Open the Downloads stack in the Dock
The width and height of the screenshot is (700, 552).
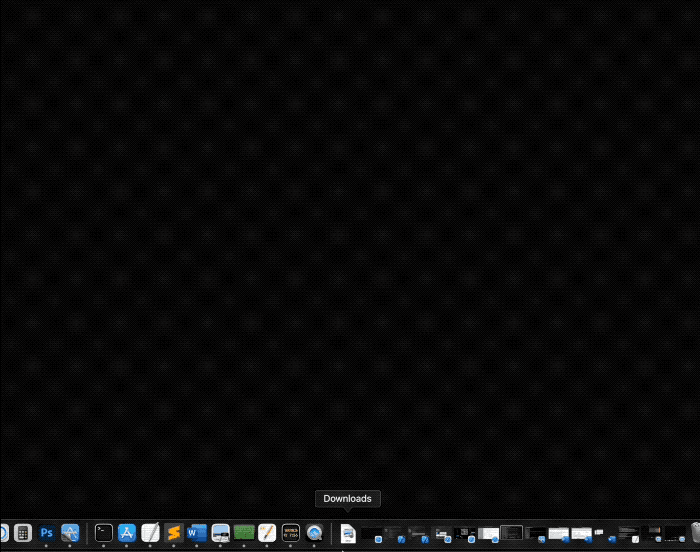point(348,533)
